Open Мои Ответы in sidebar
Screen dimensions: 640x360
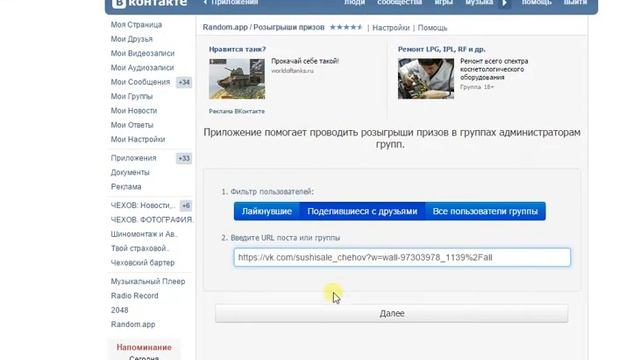(132, 125)
